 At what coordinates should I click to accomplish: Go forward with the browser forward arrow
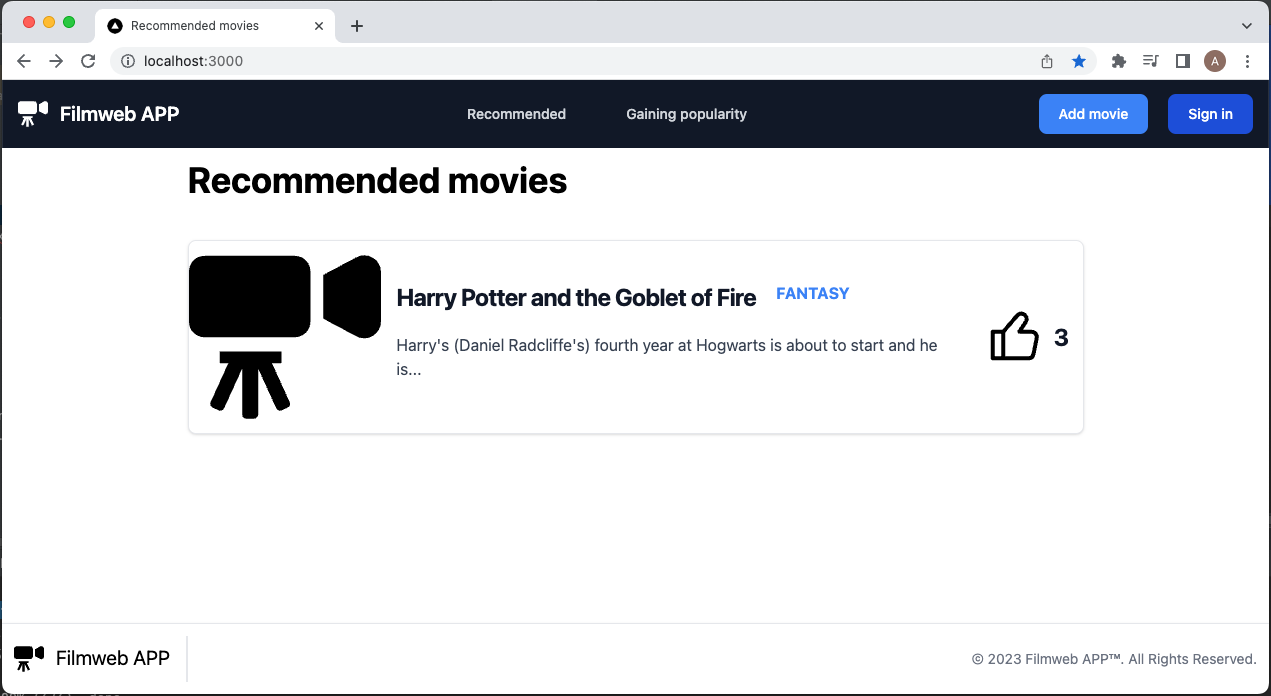tap(56, 61)
